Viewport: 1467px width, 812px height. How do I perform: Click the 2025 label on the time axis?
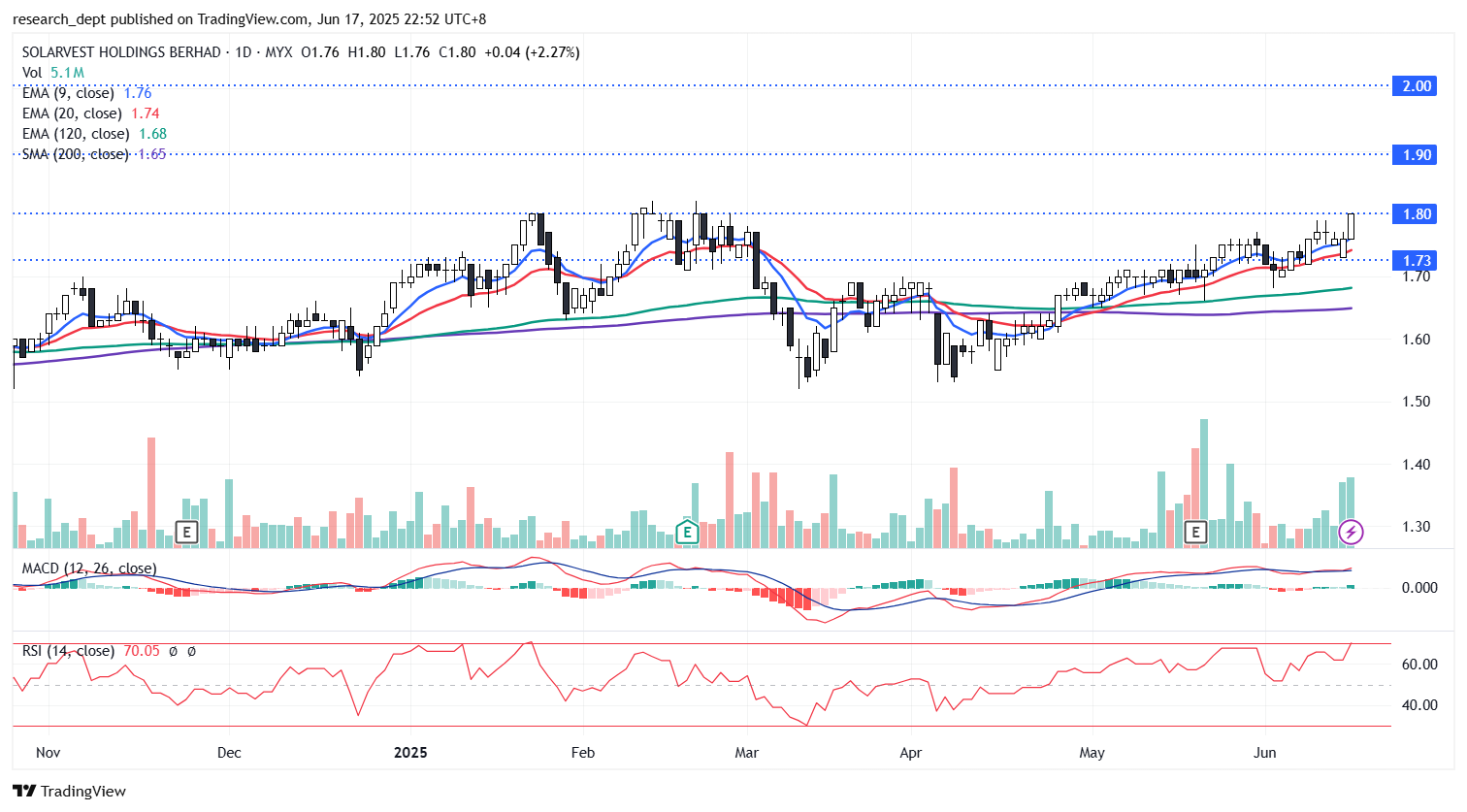pos(410,753)
